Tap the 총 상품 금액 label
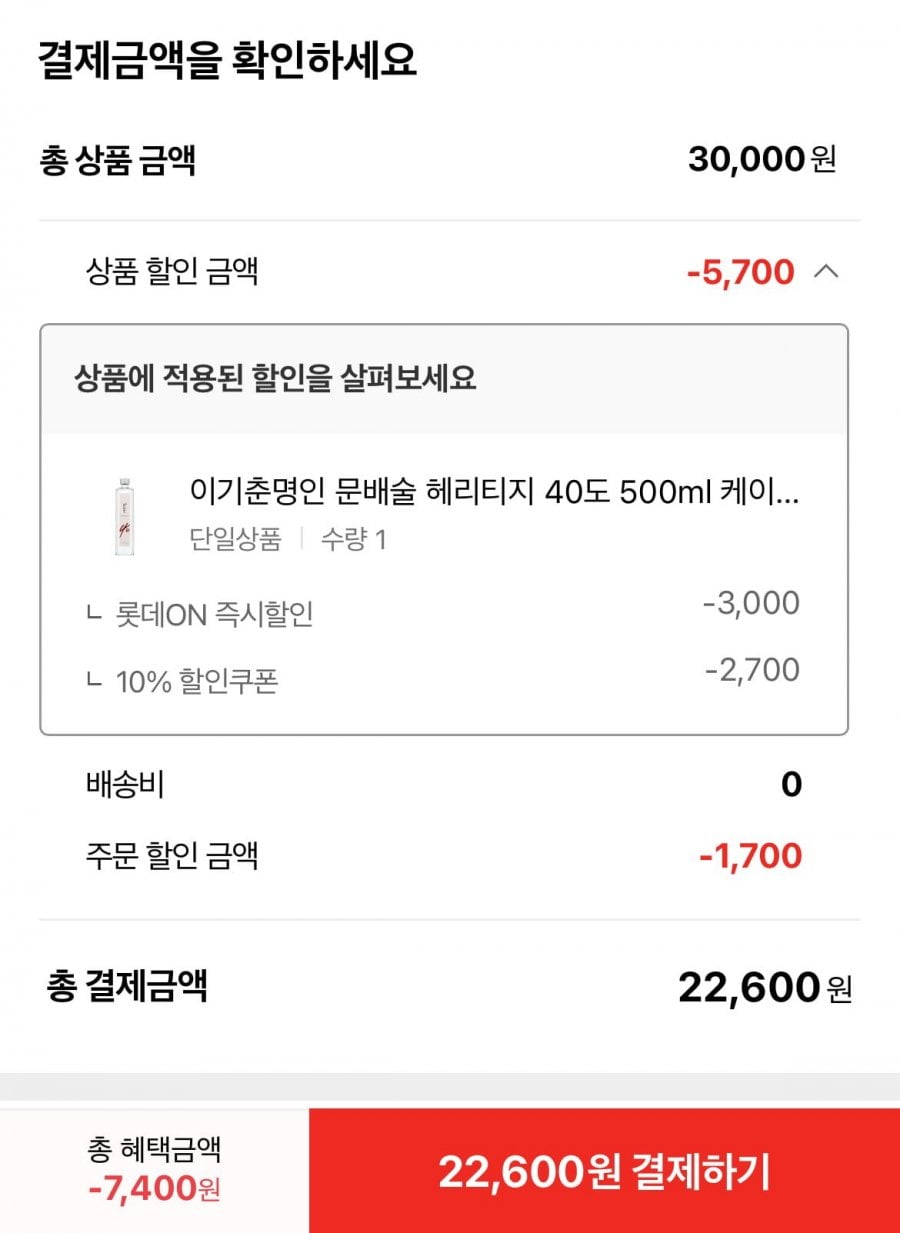Screen dimensions: 900x1233 pyautogui.click(x=117, y=160)
